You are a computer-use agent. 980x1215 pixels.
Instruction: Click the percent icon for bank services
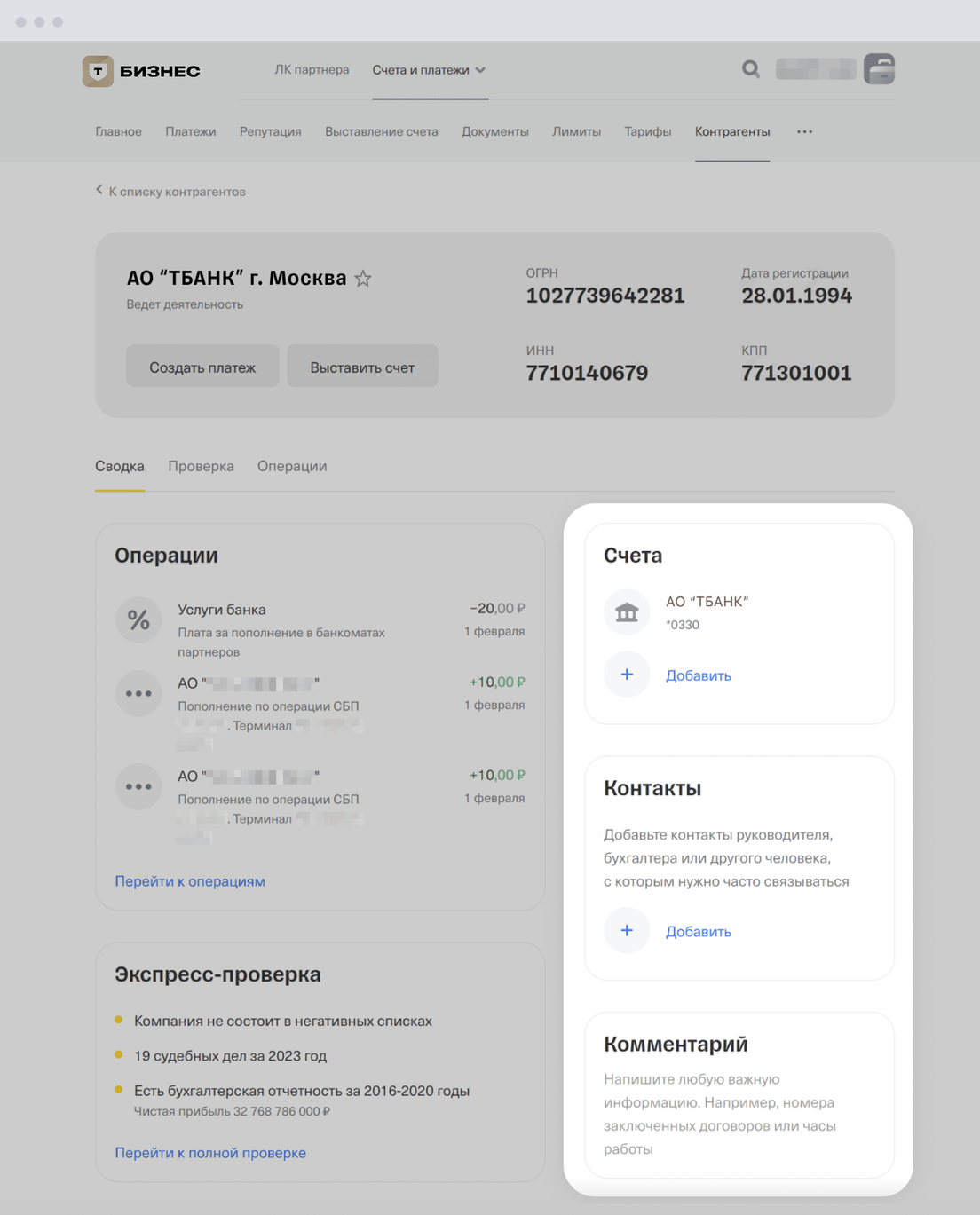[138, 619]
